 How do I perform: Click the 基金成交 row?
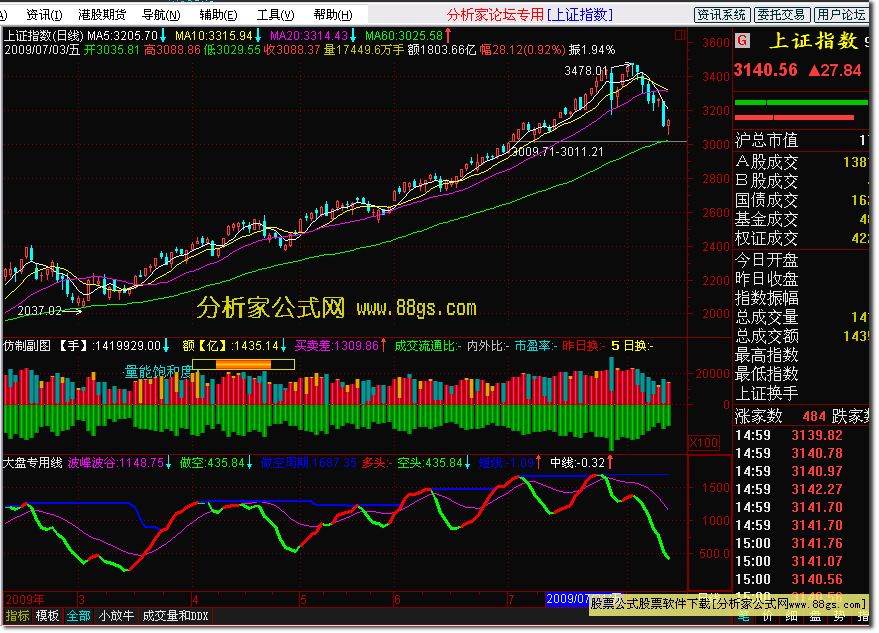(802, 219)
